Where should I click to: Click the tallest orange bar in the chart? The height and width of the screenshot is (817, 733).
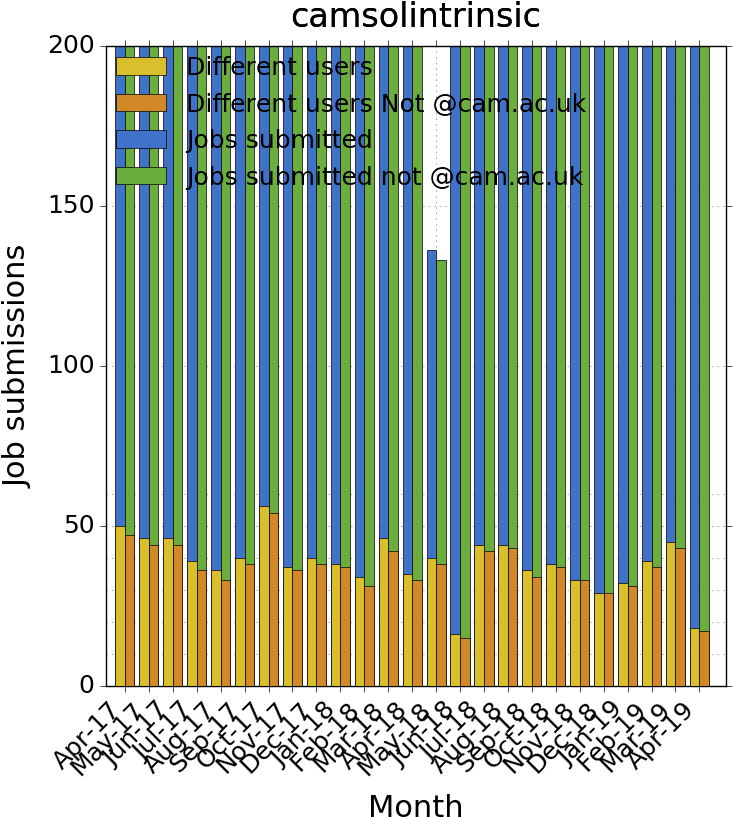(x=274, y=600)
